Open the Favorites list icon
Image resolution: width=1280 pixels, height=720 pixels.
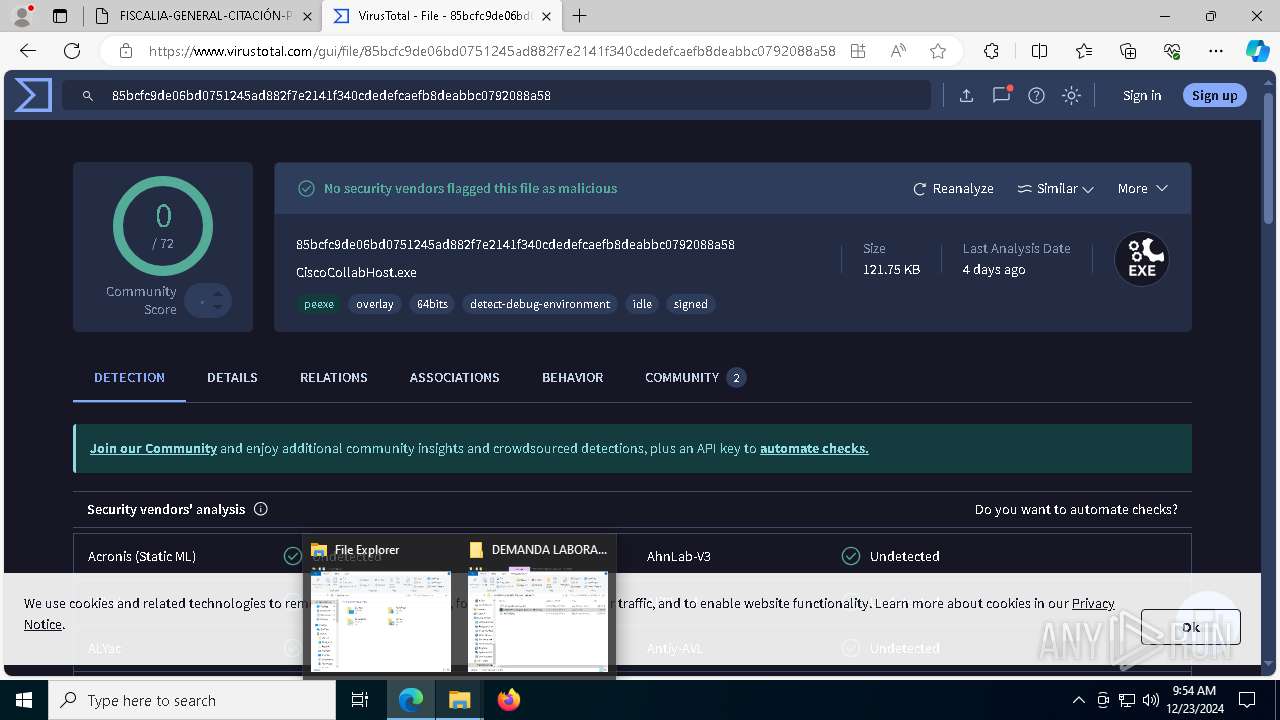click(1084, 51)
